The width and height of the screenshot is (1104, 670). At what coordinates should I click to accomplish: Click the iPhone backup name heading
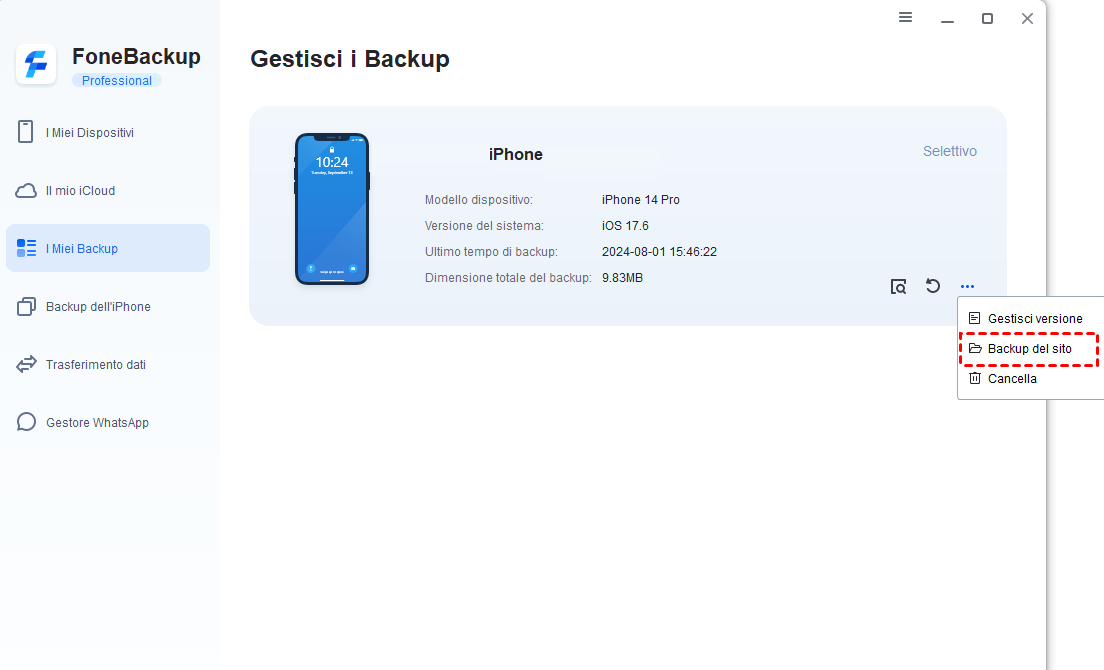(515, 155)
